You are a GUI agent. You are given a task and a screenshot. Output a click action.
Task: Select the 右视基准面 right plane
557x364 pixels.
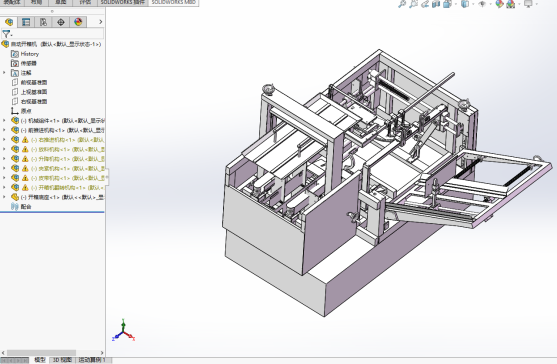click(x=29, y=102)
